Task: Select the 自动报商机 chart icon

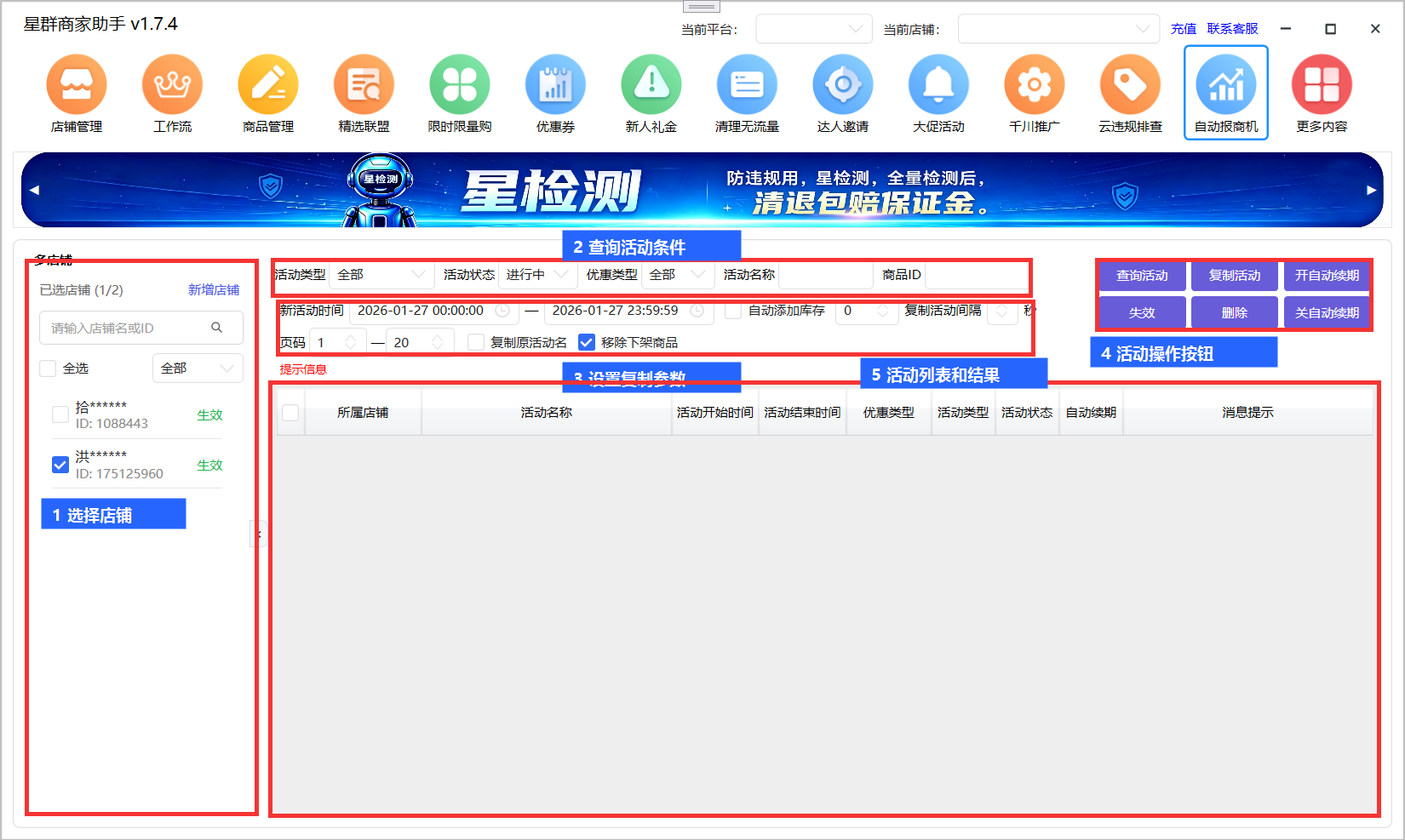Action: click(1226, 84)
